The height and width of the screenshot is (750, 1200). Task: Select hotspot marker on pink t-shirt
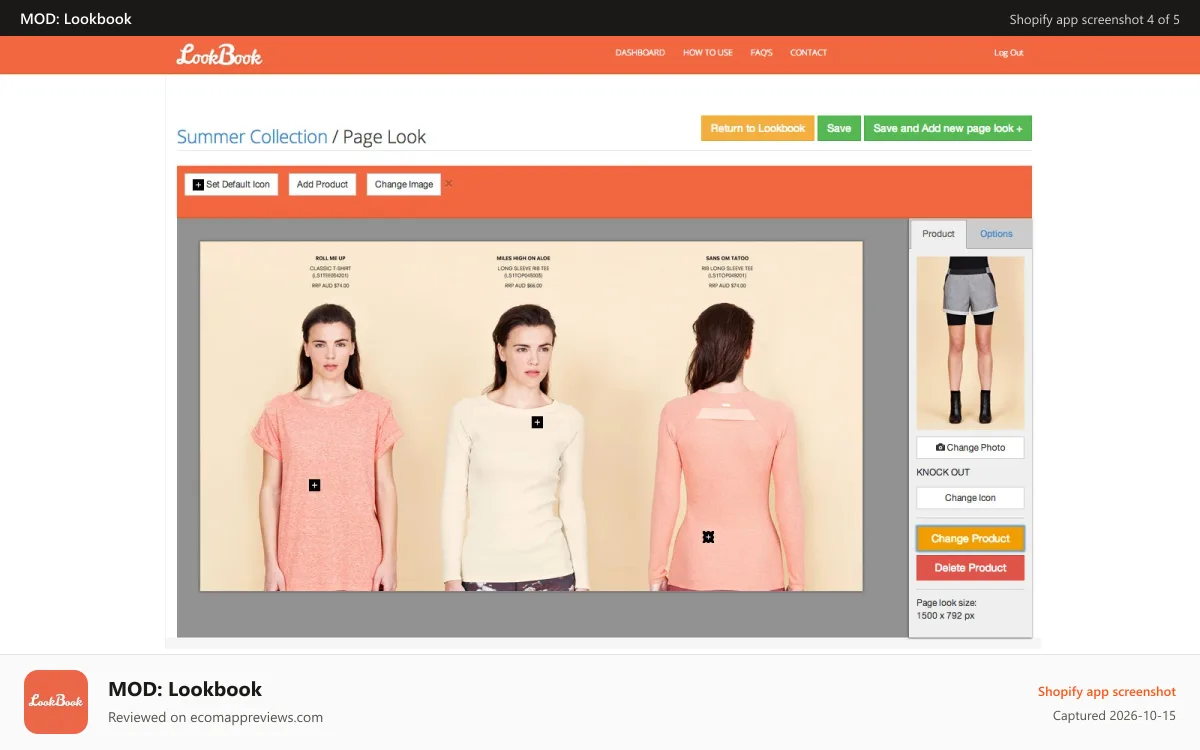[314, 485]
